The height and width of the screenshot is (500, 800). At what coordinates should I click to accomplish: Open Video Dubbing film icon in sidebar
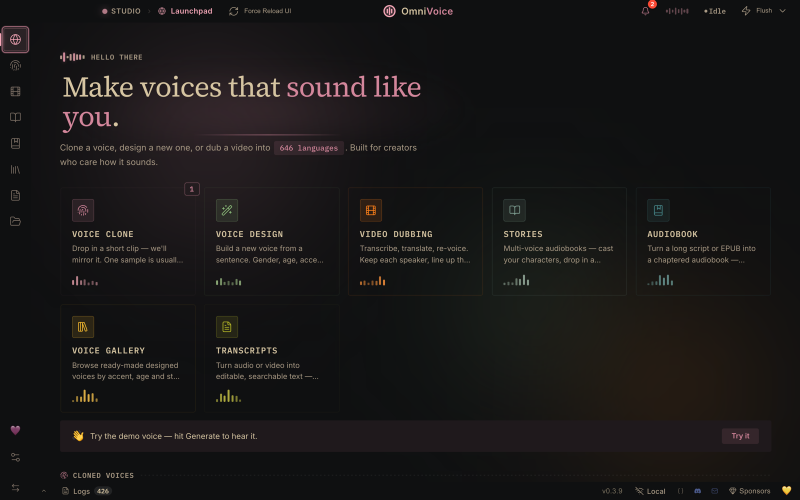click(15, 91)
